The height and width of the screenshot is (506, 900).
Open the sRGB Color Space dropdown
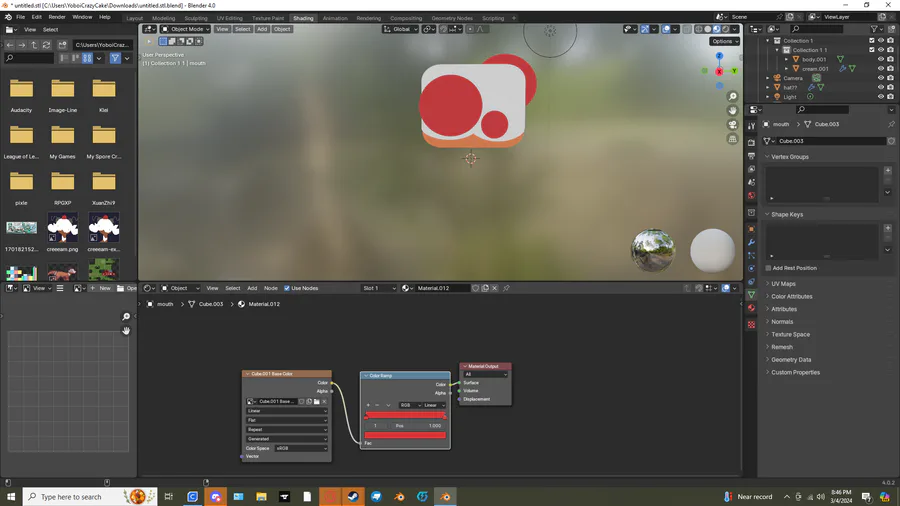click(x=301, y=448)
